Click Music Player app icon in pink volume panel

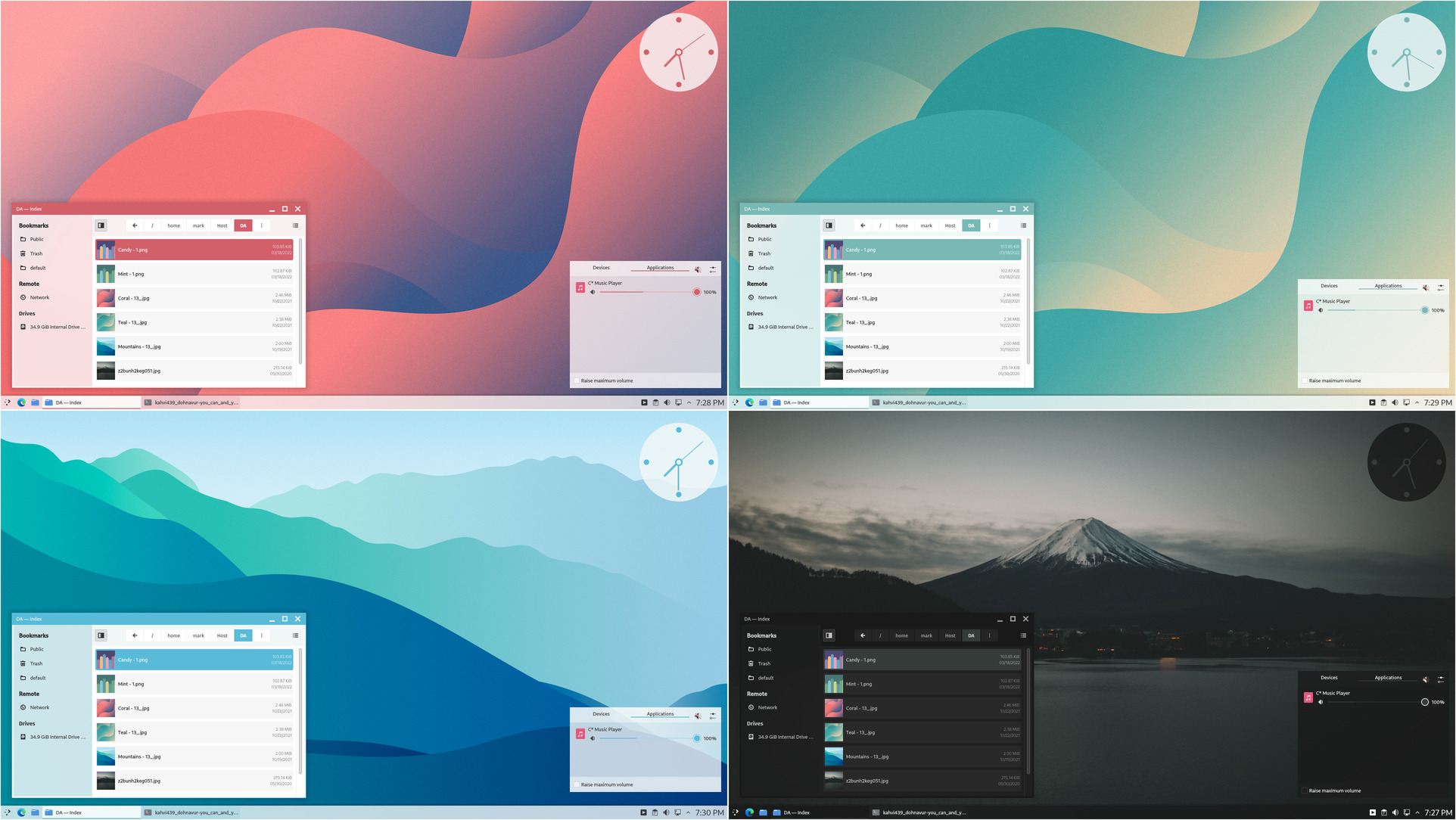580,287
